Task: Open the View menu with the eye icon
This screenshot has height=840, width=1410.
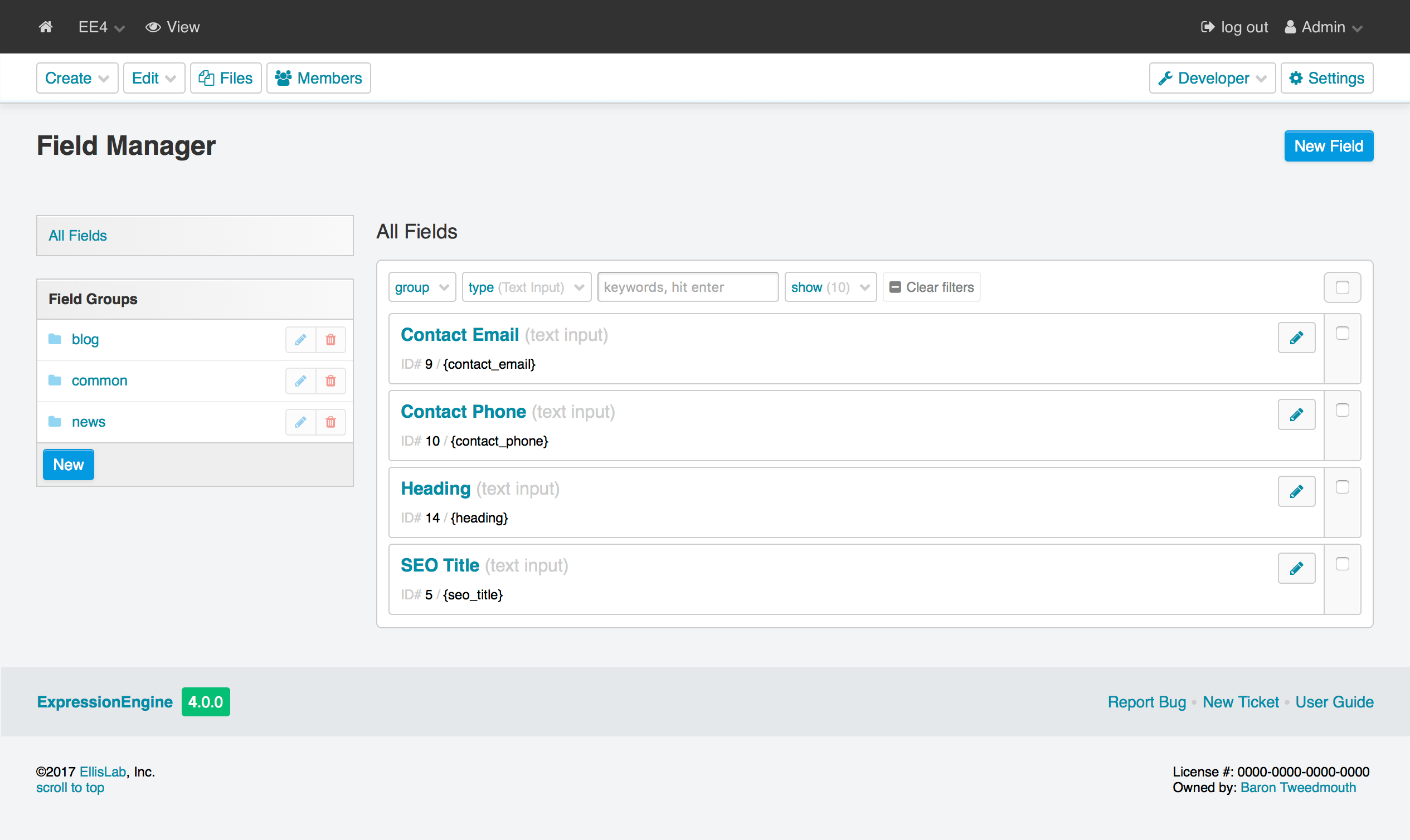Action: click(x=173, y=27)
